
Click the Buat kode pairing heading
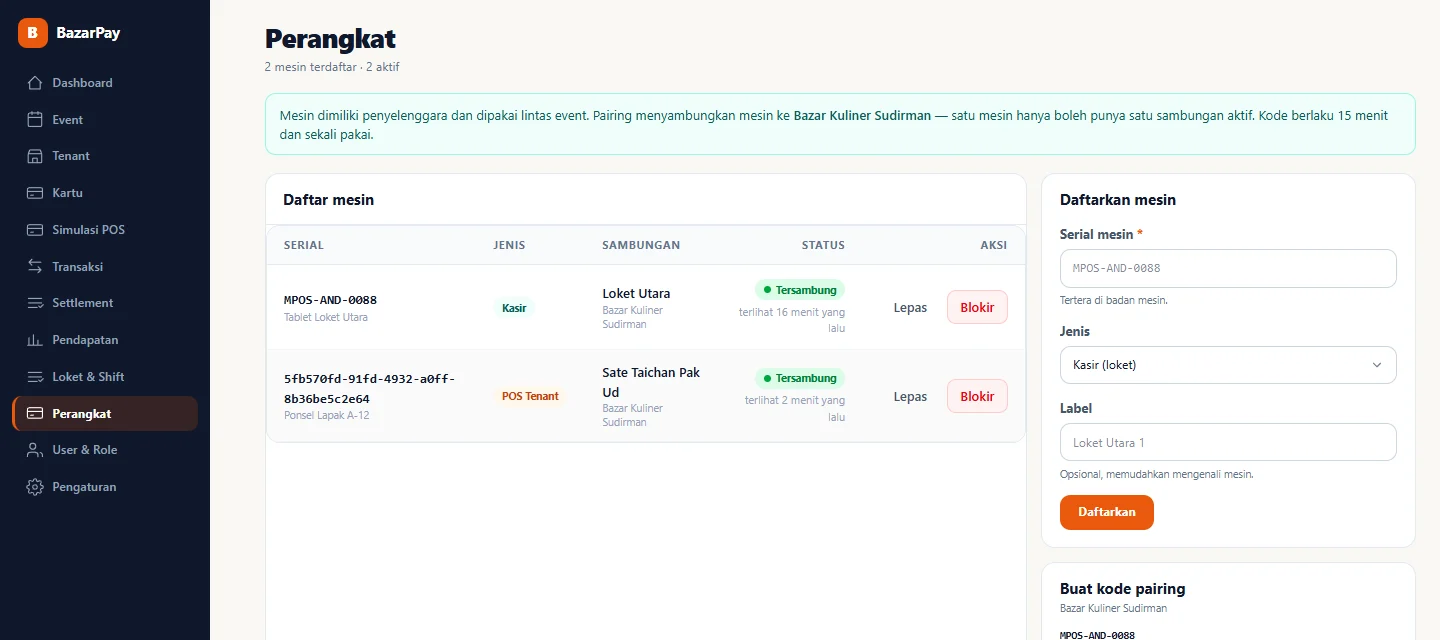click(1123, 589)
